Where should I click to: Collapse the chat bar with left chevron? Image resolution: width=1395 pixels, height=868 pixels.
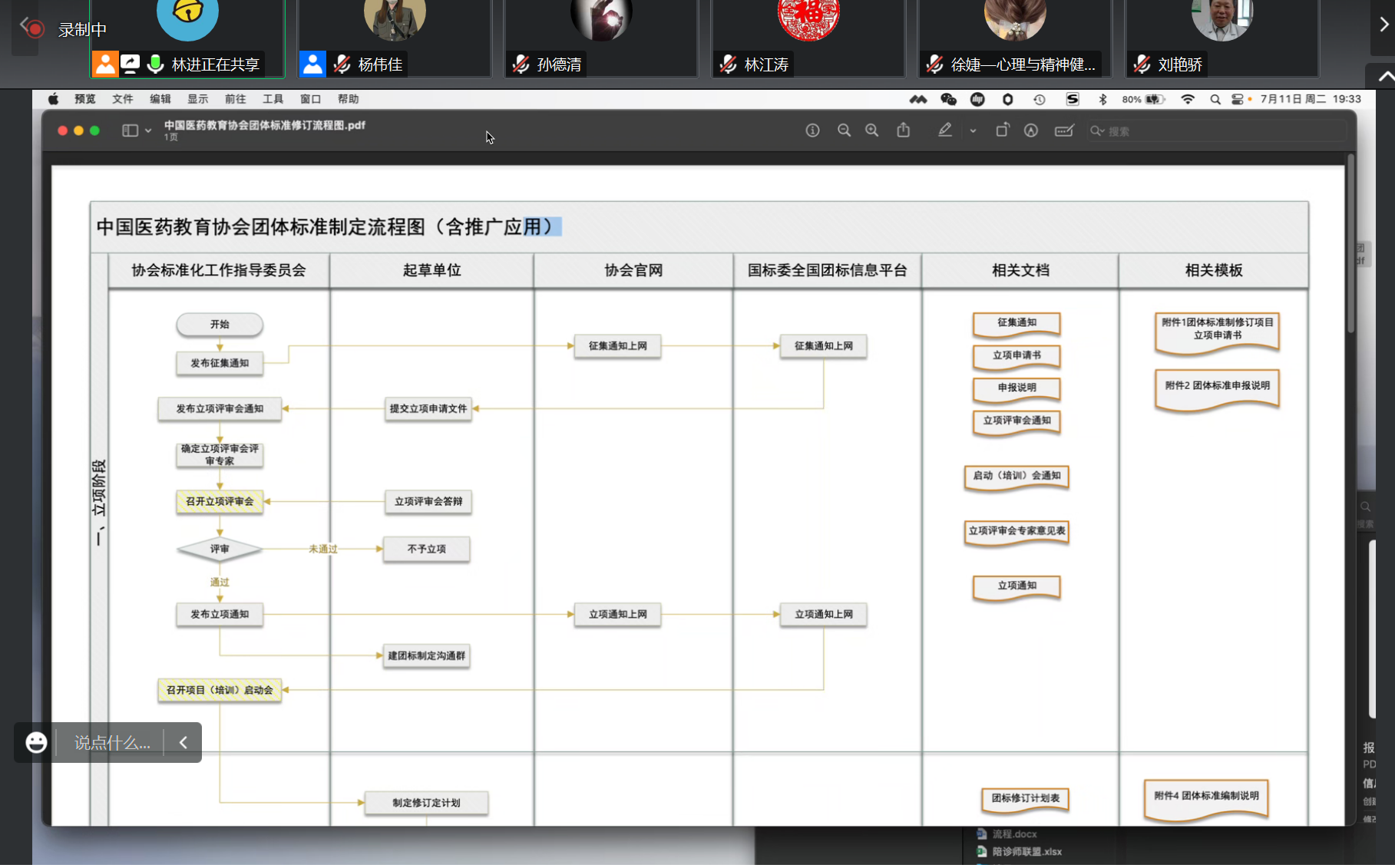pyautogui.click(x=183, y=742)
